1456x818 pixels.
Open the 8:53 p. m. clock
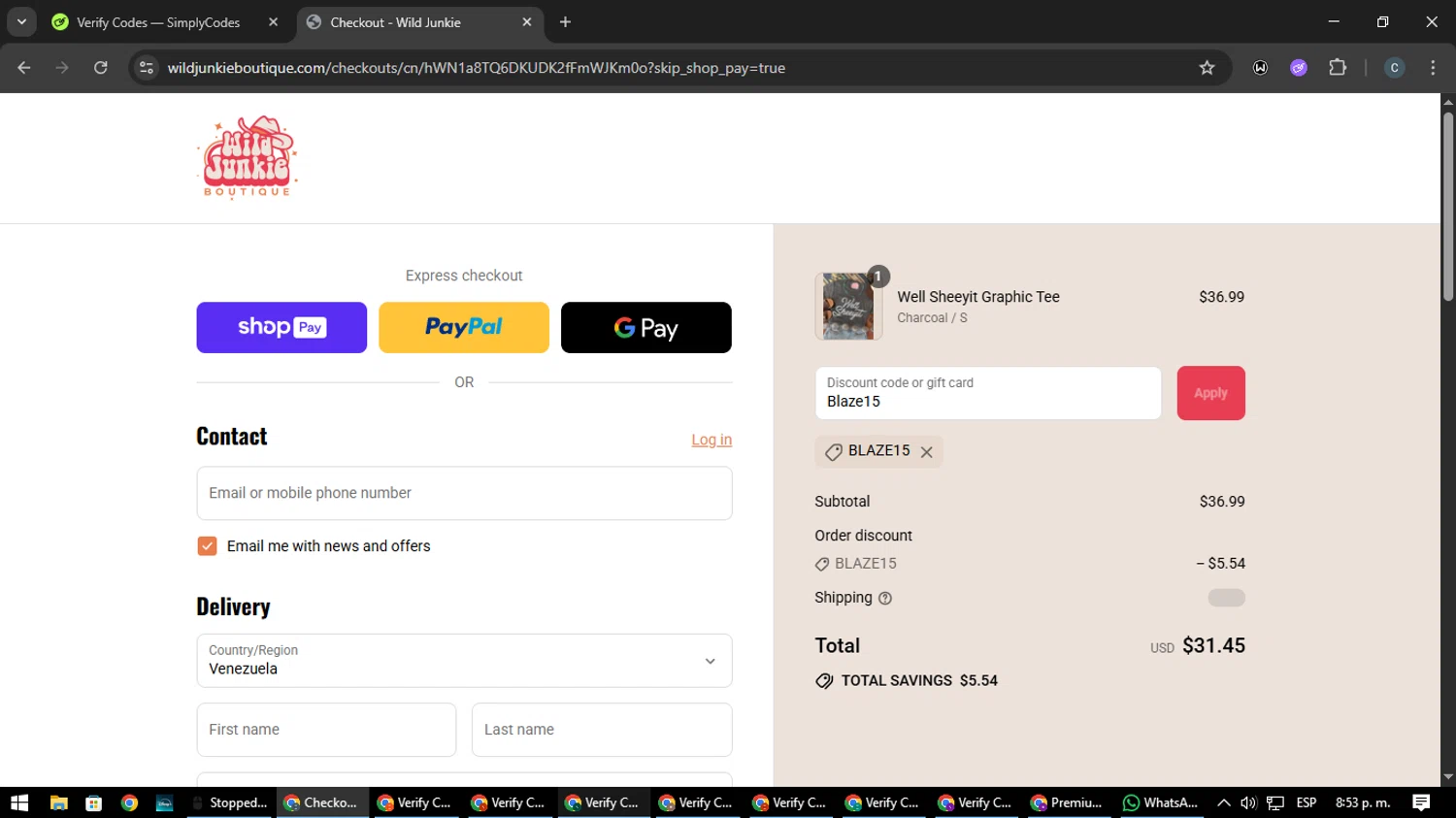(x=1363, y=802)
